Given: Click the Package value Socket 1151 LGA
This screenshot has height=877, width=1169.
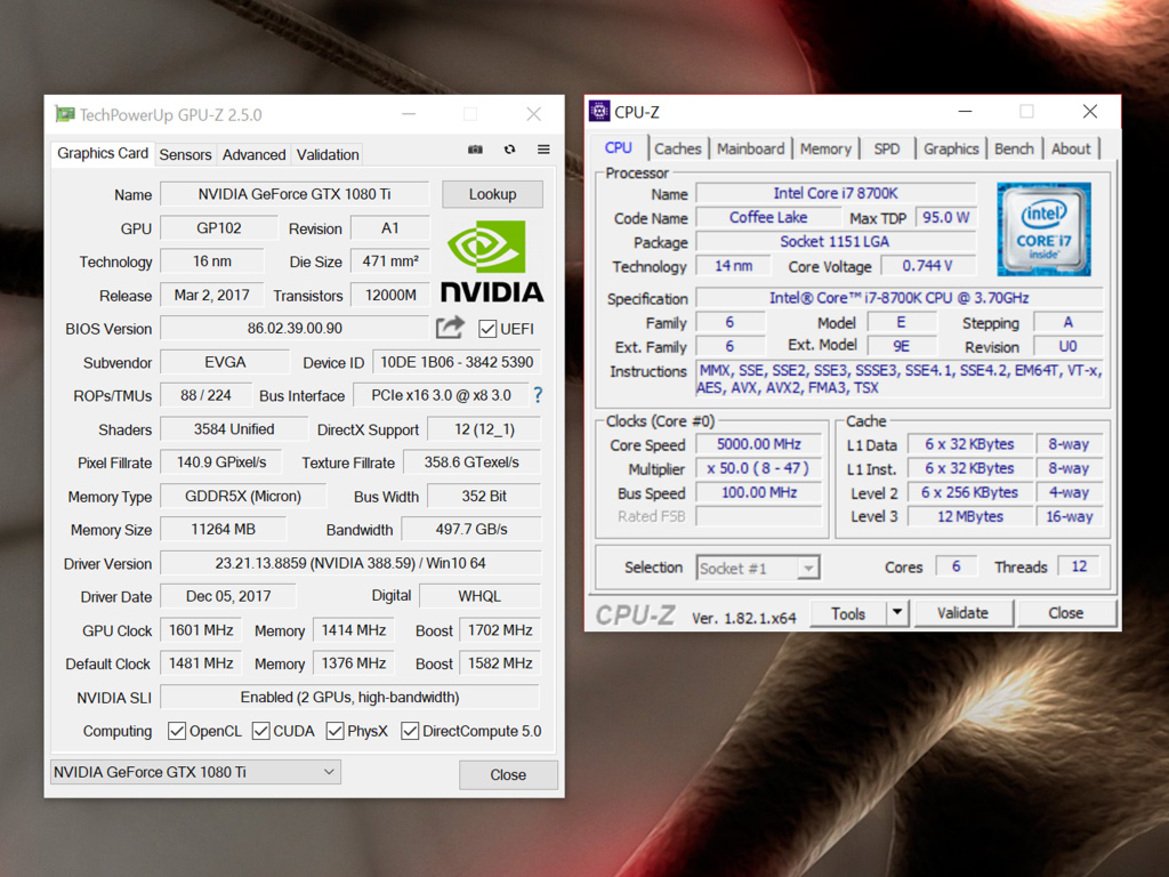Looking at the screenshot, I should point(836,242).
